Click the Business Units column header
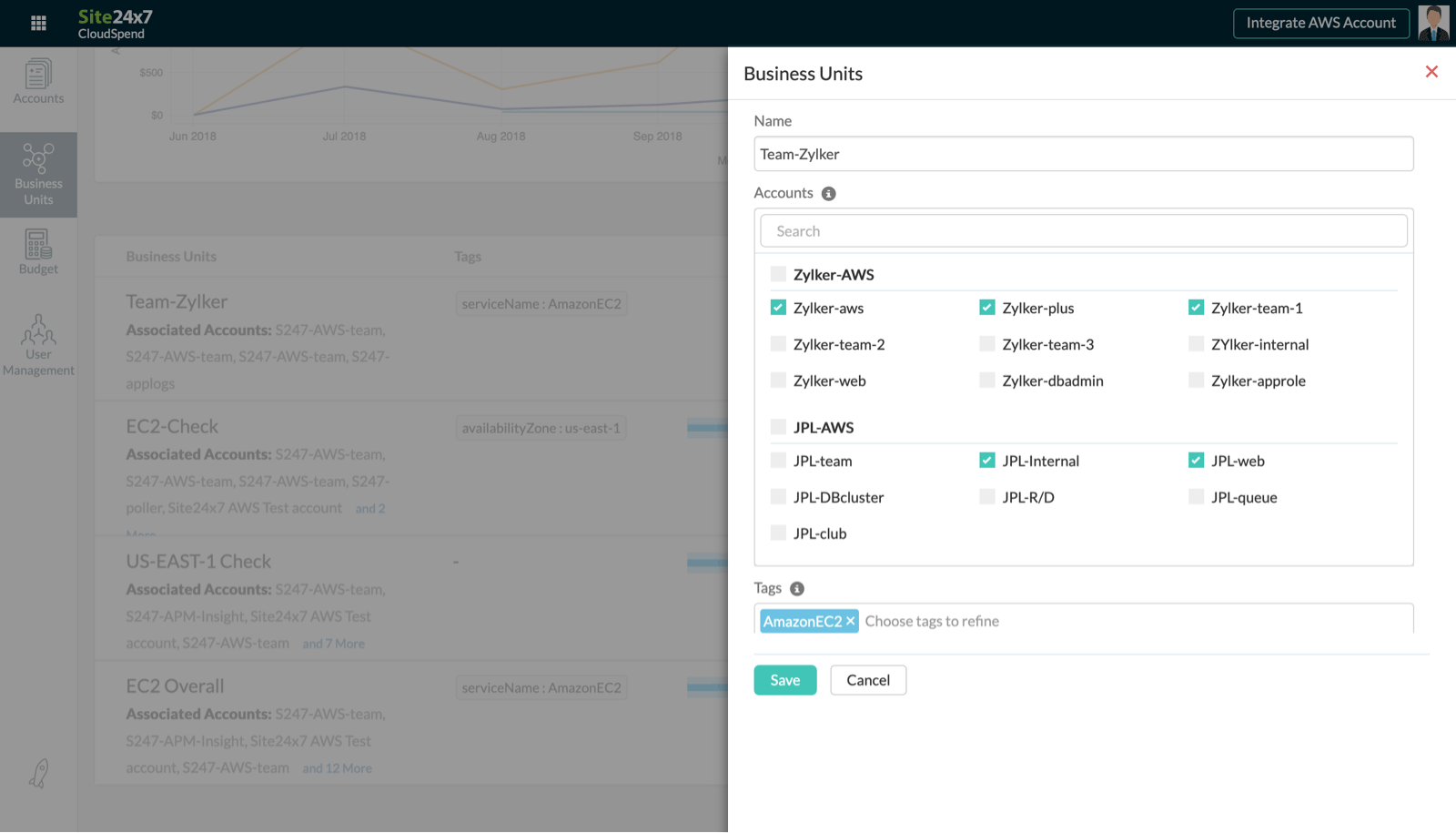Viewport: 1456px width, 833px height. [x=171, y=257]
